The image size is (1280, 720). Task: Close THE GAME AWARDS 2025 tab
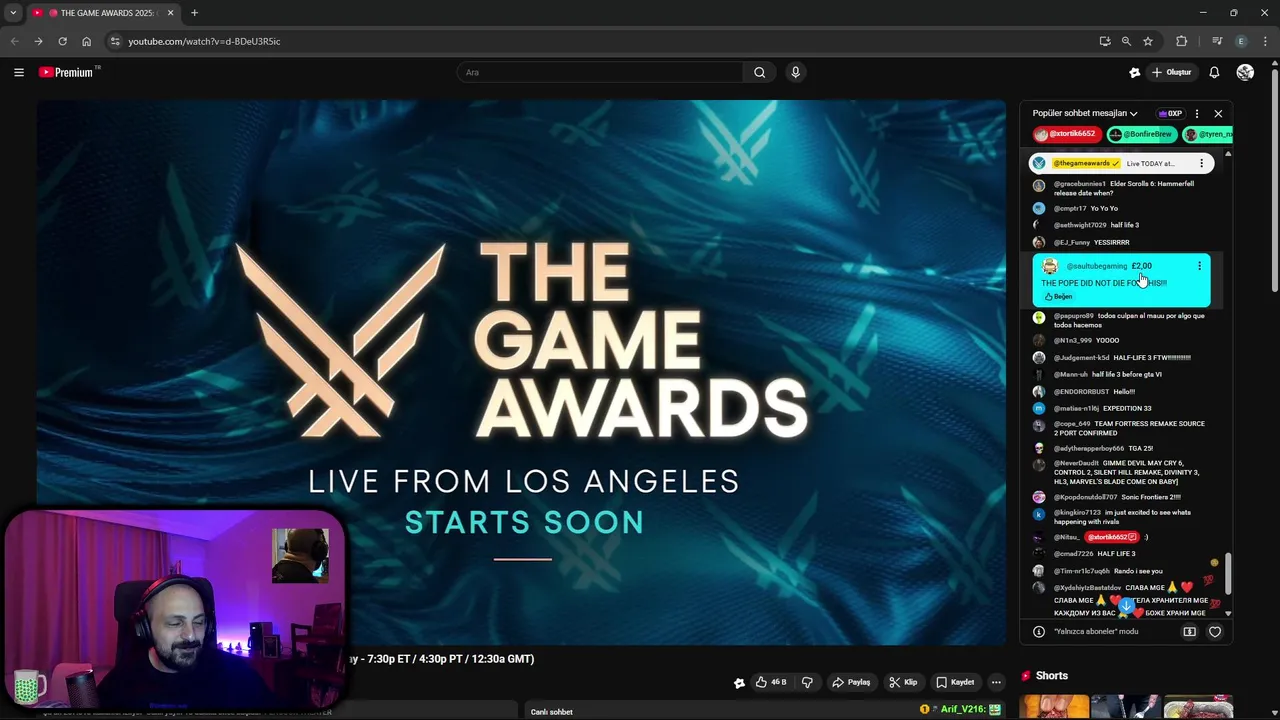pos(170,13)
